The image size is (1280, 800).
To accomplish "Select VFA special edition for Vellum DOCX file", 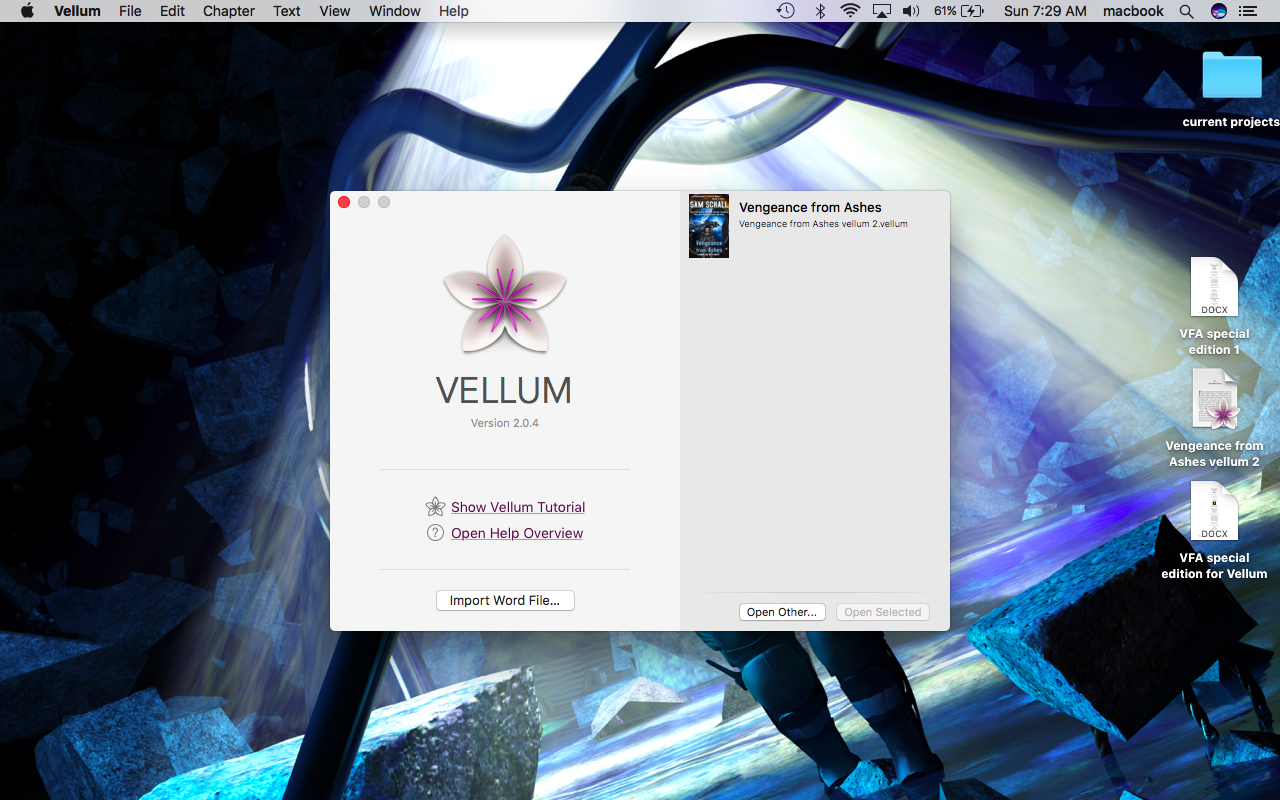I will point(1214,512).
